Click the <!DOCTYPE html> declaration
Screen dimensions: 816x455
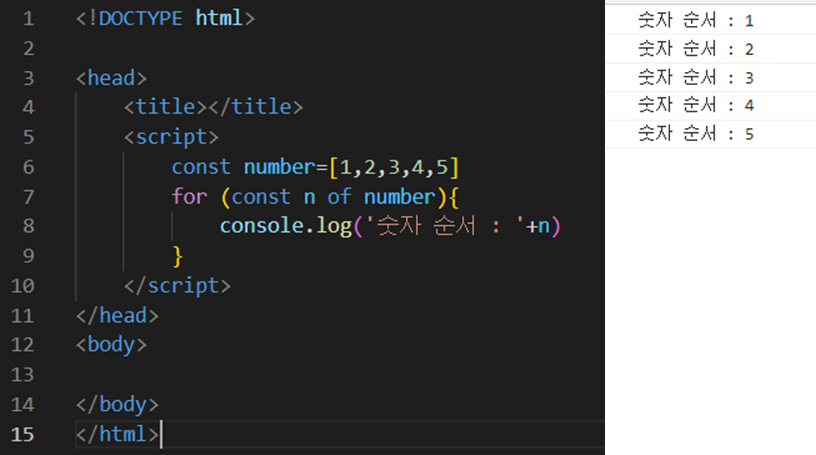(165, 19)
